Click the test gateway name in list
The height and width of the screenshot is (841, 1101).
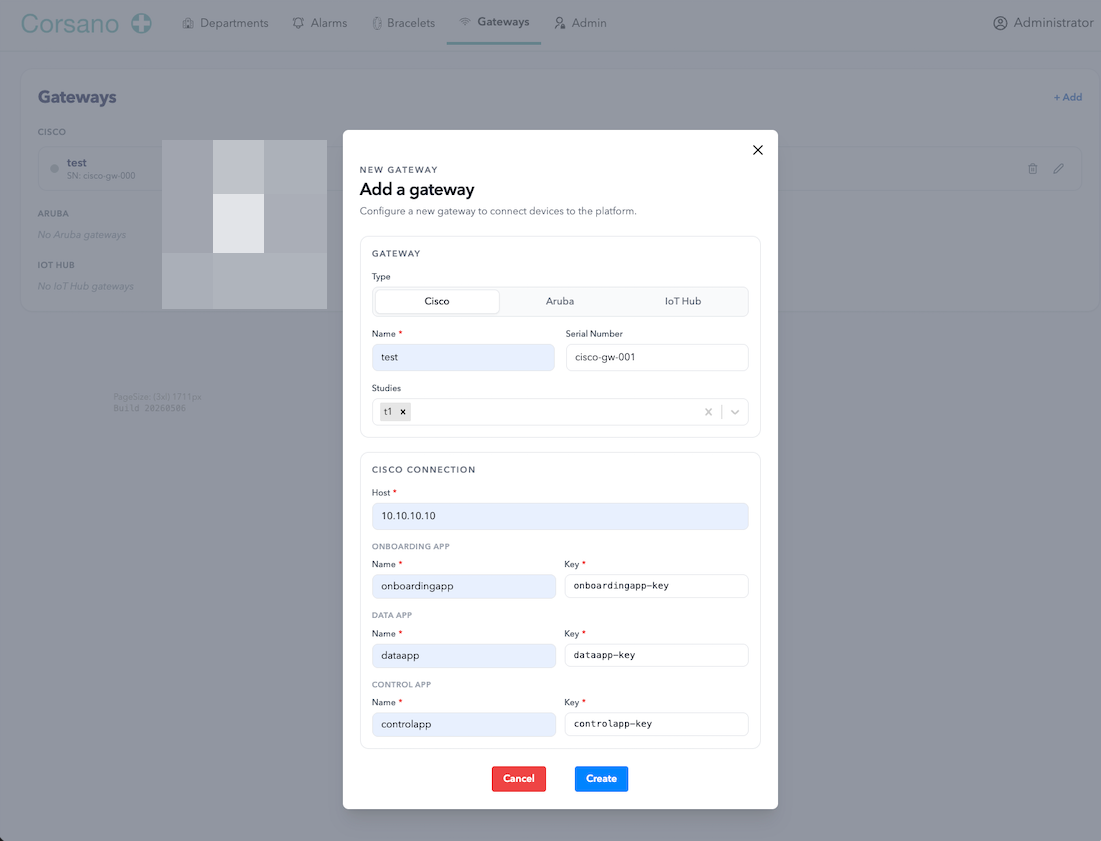tap(77, 163)
